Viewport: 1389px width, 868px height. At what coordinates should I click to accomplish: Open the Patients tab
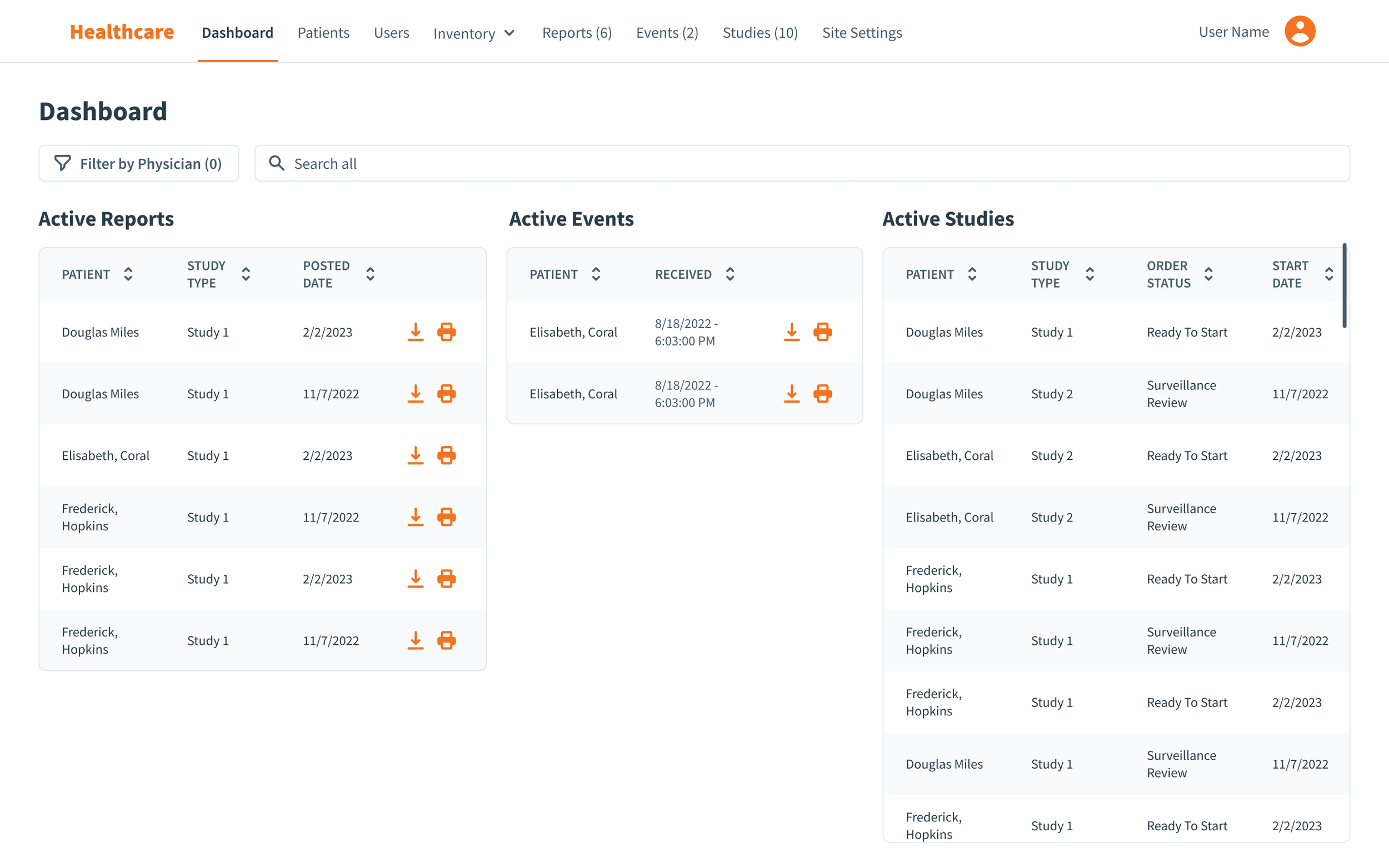323,33
